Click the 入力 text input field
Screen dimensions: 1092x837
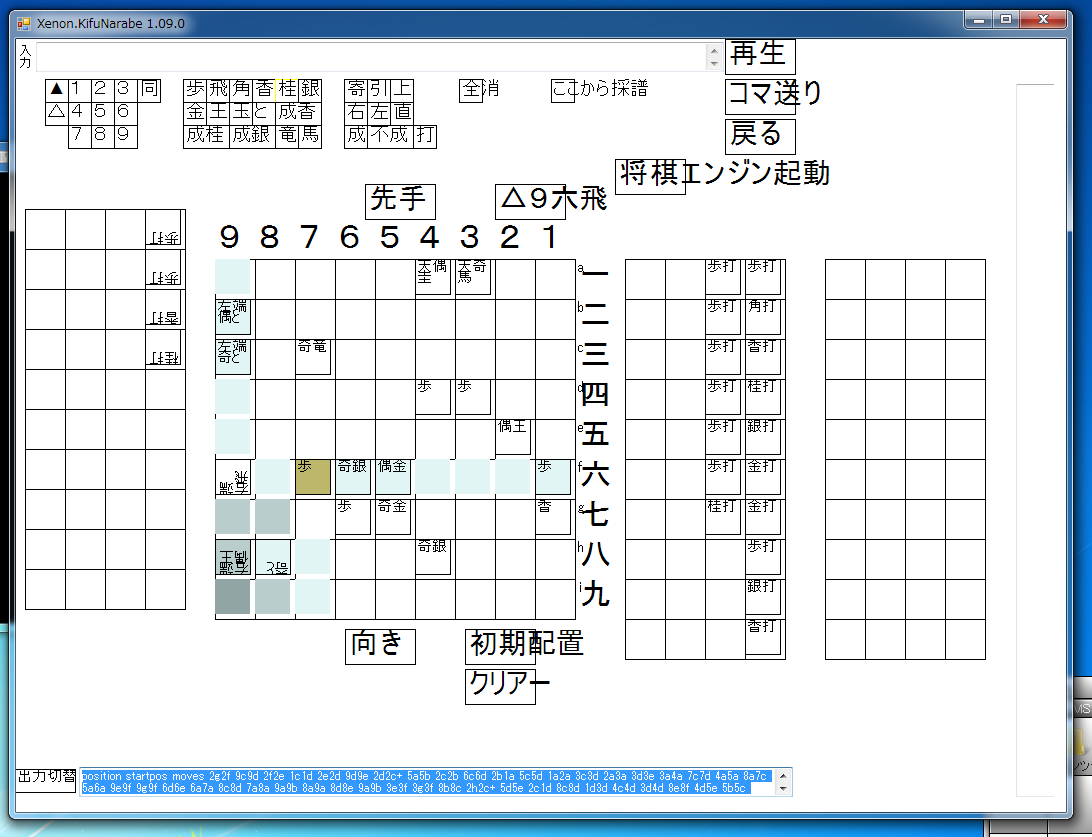(x=372, y=56)
